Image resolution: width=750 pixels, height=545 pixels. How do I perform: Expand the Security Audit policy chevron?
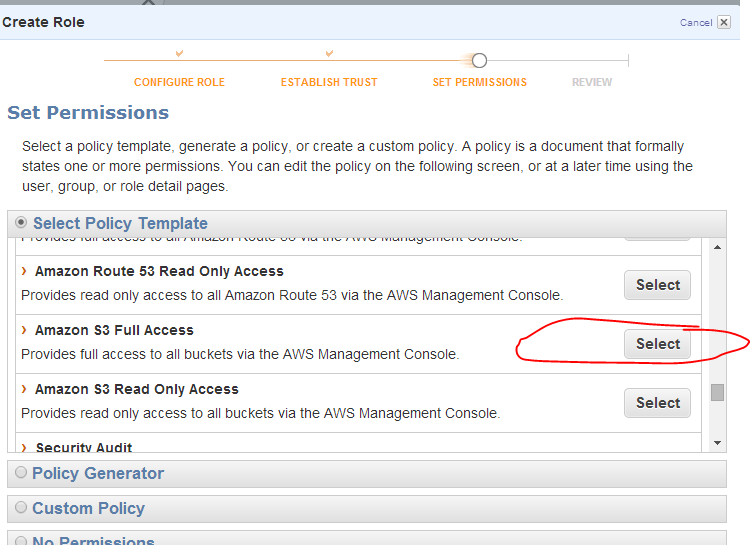[24, 448]
